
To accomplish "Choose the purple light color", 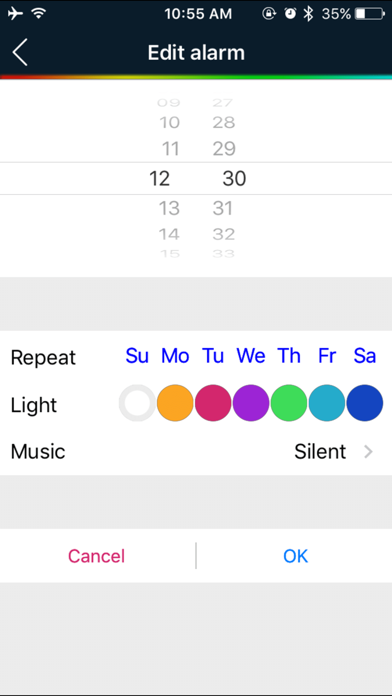I will tap(251, 403).
